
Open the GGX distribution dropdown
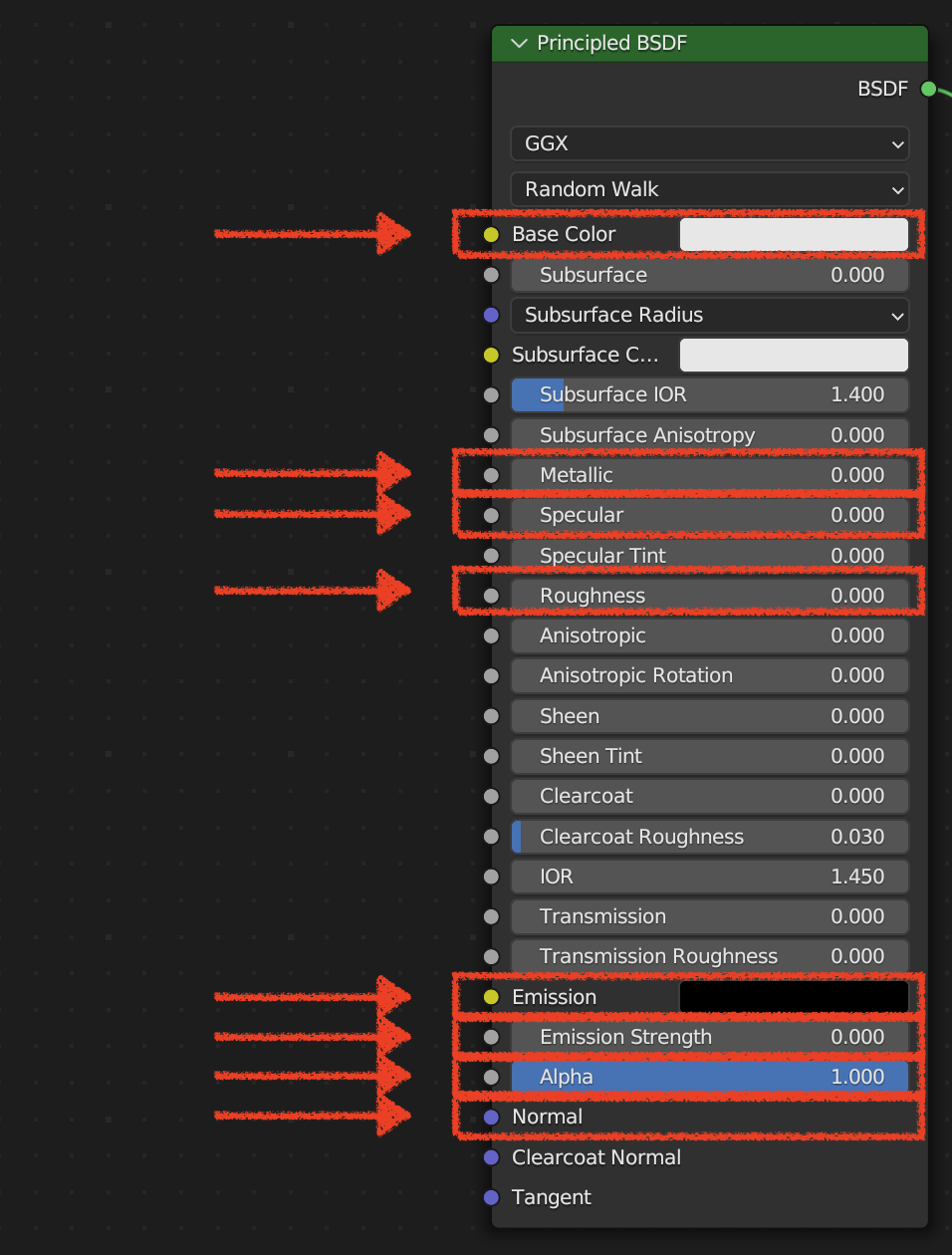[x=709, y=143]
